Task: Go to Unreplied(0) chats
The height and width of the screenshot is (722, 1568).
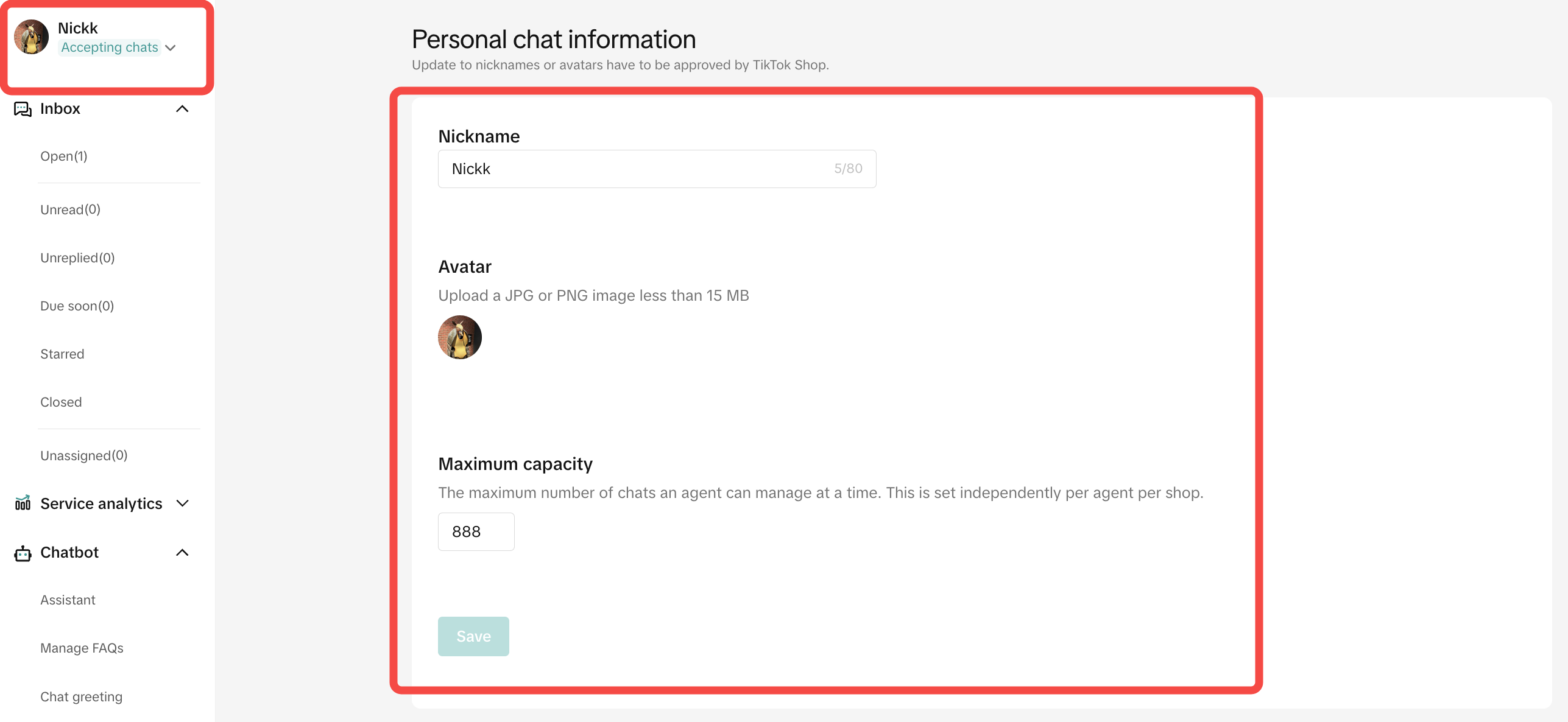Action: tap(77, 258)
